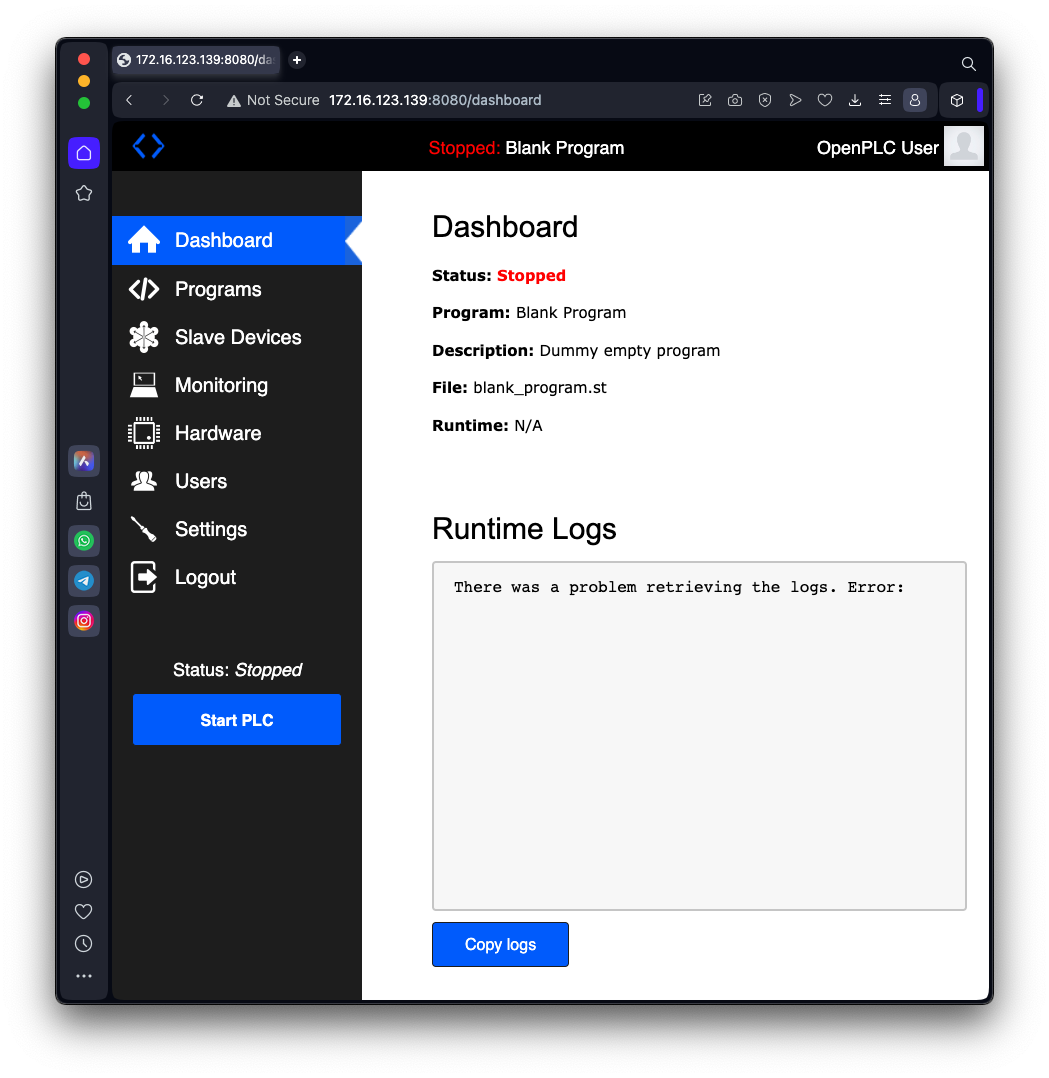Open the shopping bag sidebar icon
Screen dimensions: 1049x1078
tap(84, 501)
